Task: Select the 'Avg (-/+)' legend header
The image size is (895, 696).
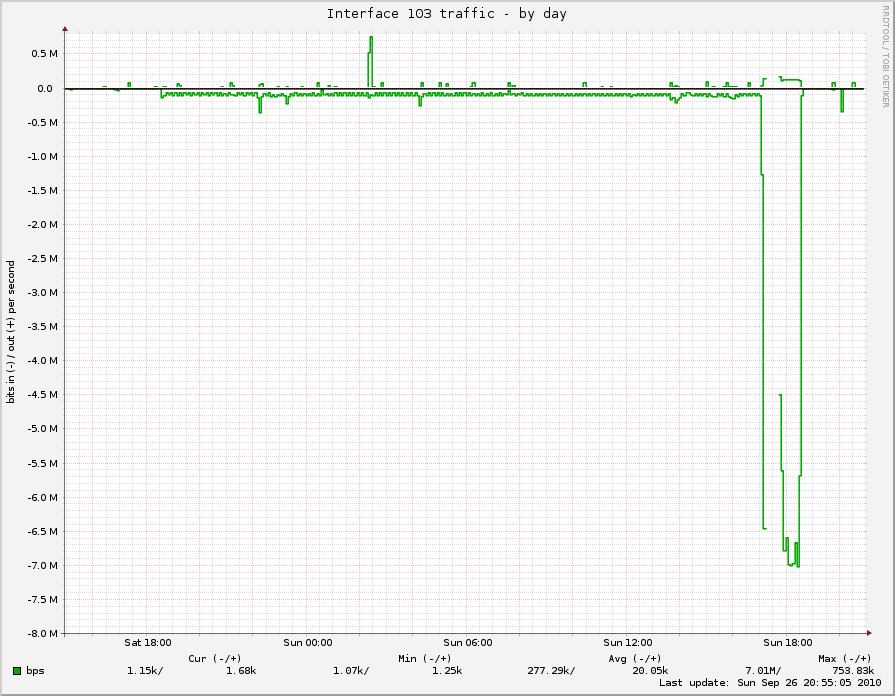Action: click(634, 658)
